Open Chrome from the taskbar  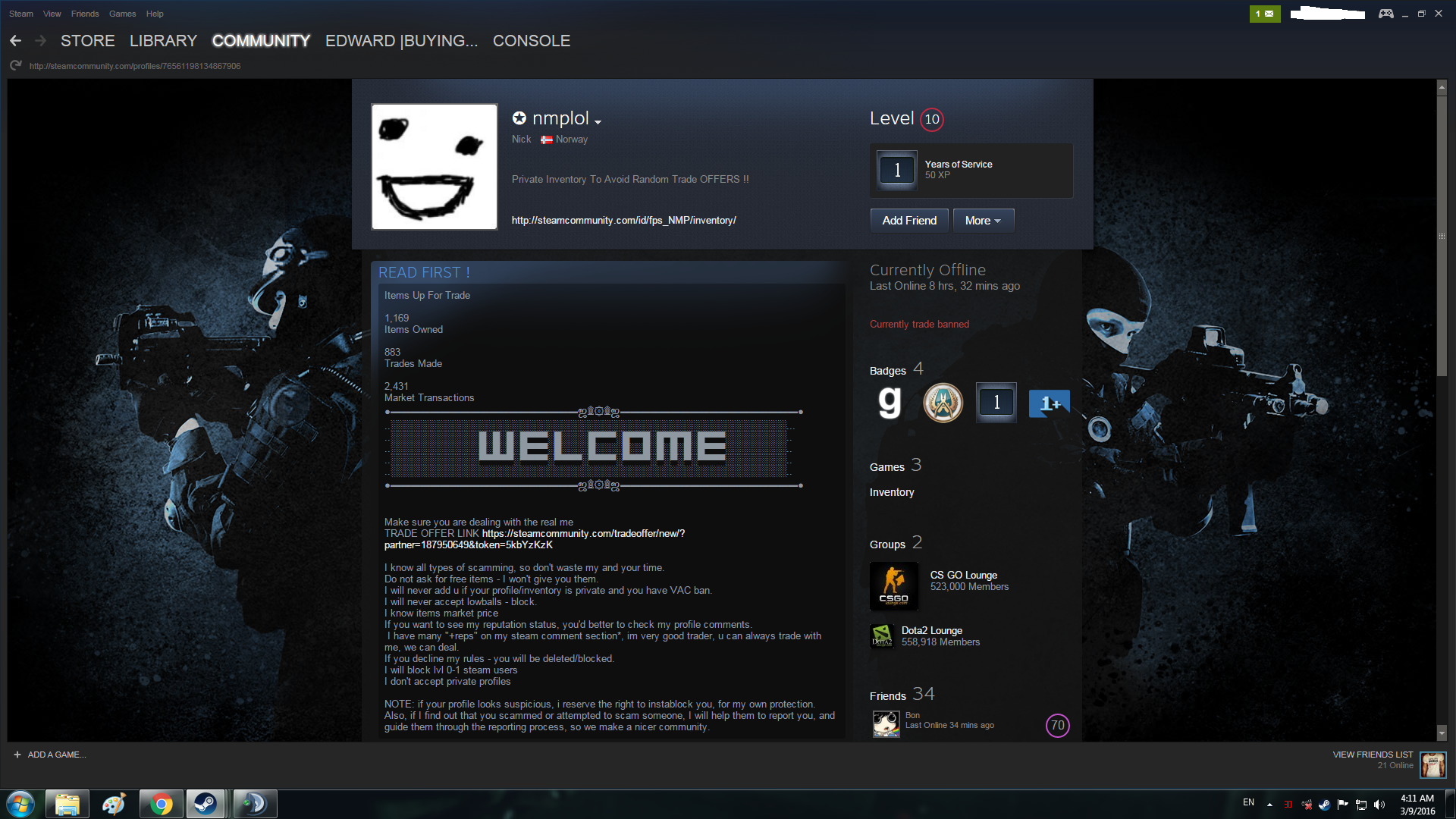[x=161, y=804]
